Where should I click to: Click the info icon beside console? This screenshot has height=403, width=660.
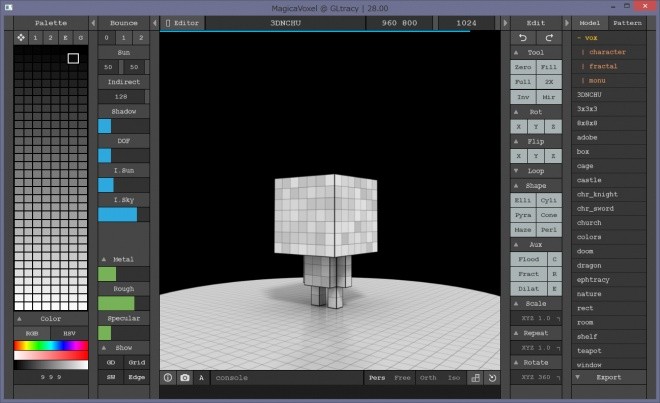[168, 378]
